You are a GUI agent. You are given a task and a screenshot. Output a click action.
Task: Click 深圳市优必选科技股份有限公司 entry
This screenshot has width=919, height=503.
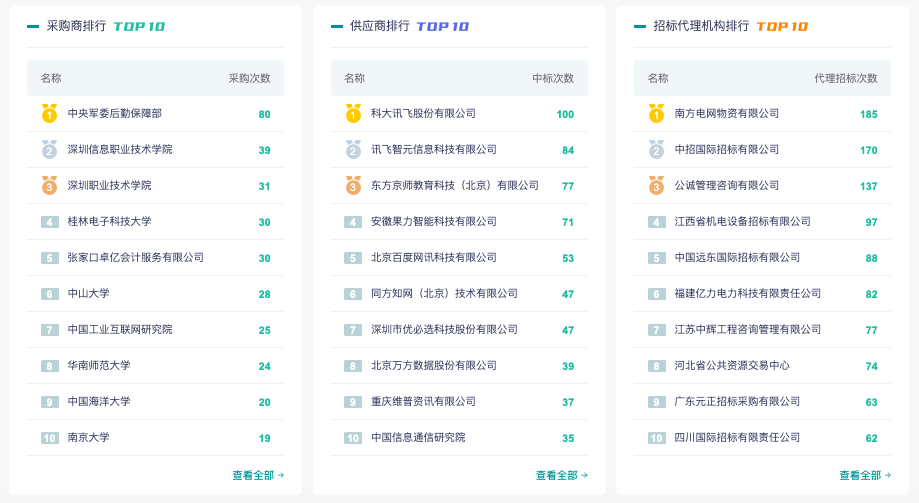point(444,329)
